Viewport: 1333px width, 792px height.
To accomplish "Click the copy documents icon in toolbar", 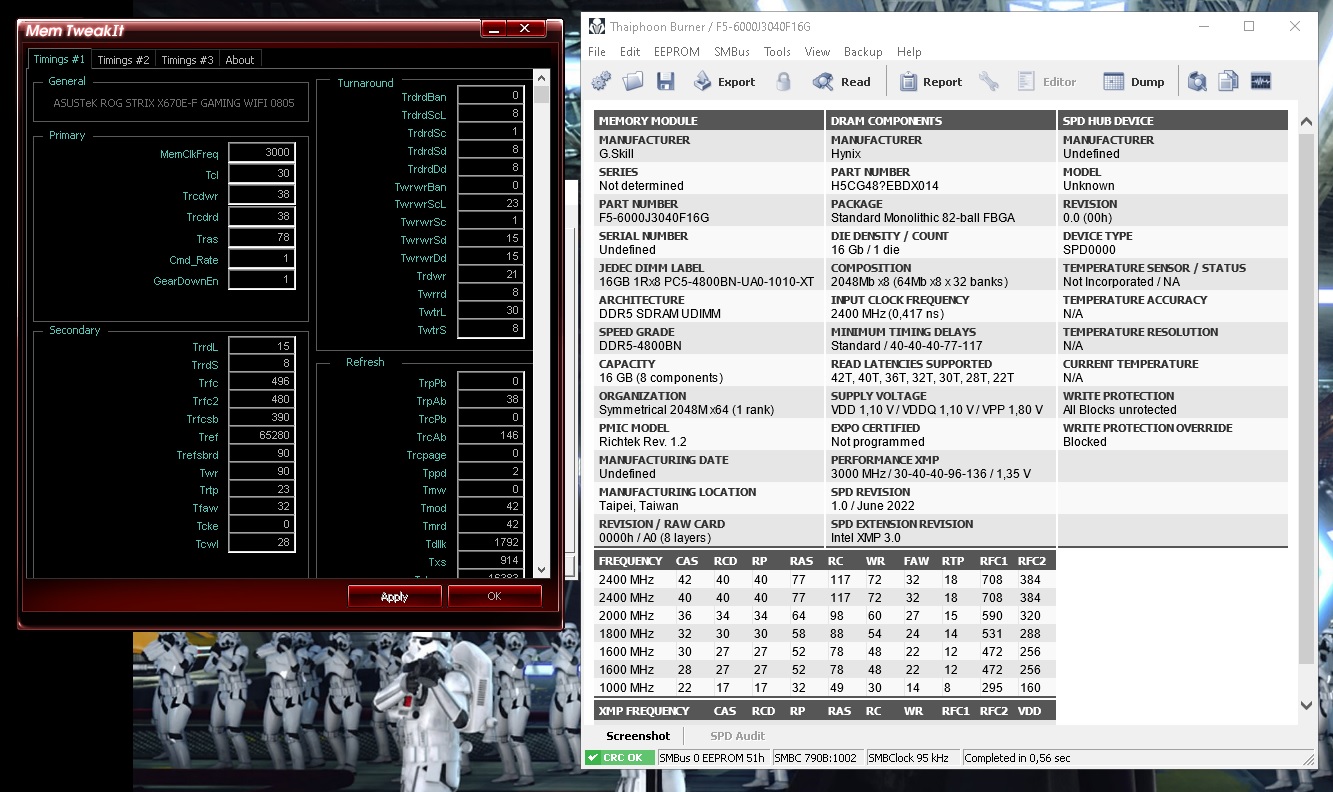I will (1229, 82).
